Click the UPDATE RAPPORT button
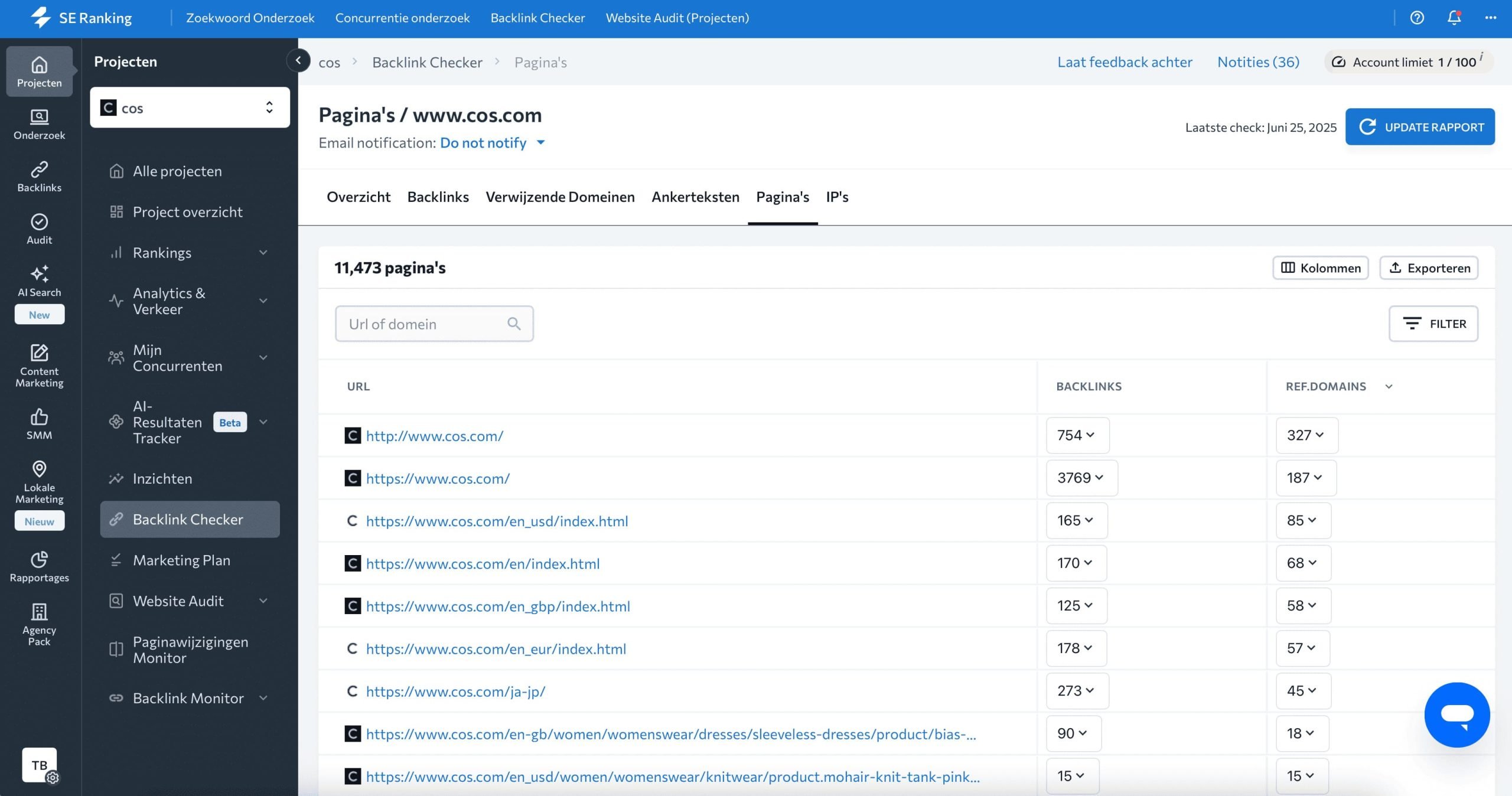Viewport: 1512px width, 796px height. point(1420,126)
